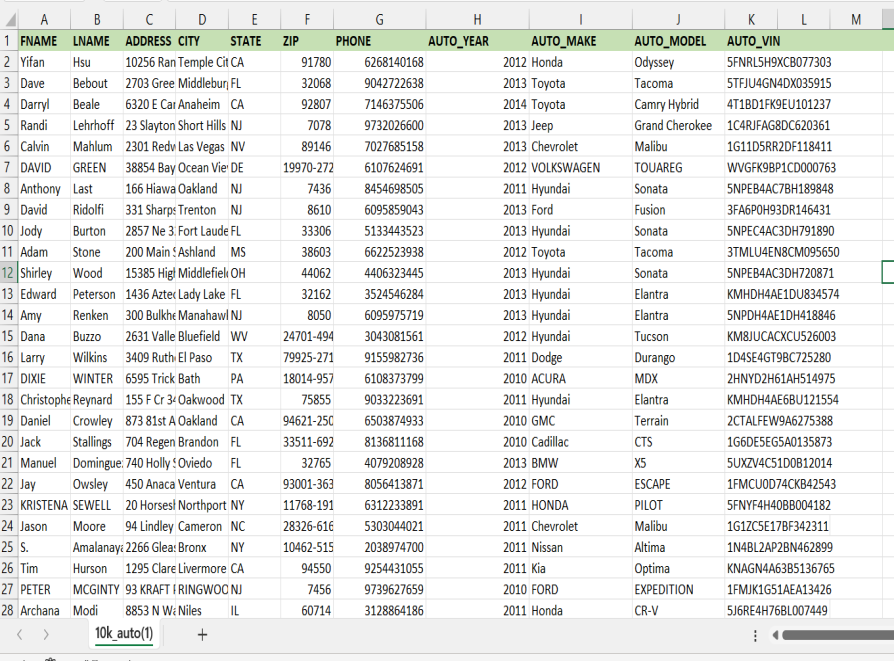This screenshot has width=894, height=661.
Task: Select the Bluefield city cell
Action: (x=202, y=336)
